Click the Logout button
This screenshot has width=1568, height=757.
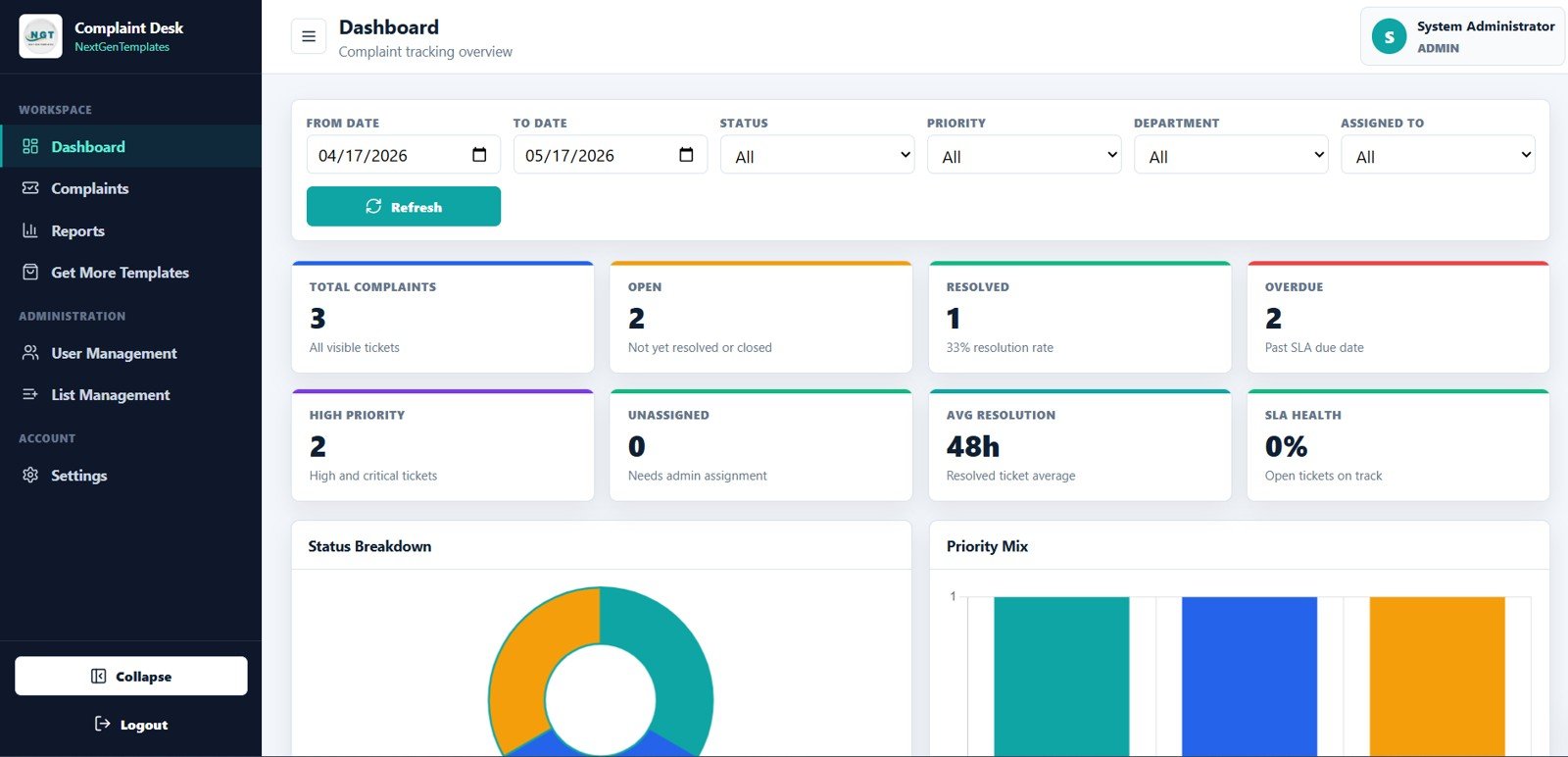131,724
